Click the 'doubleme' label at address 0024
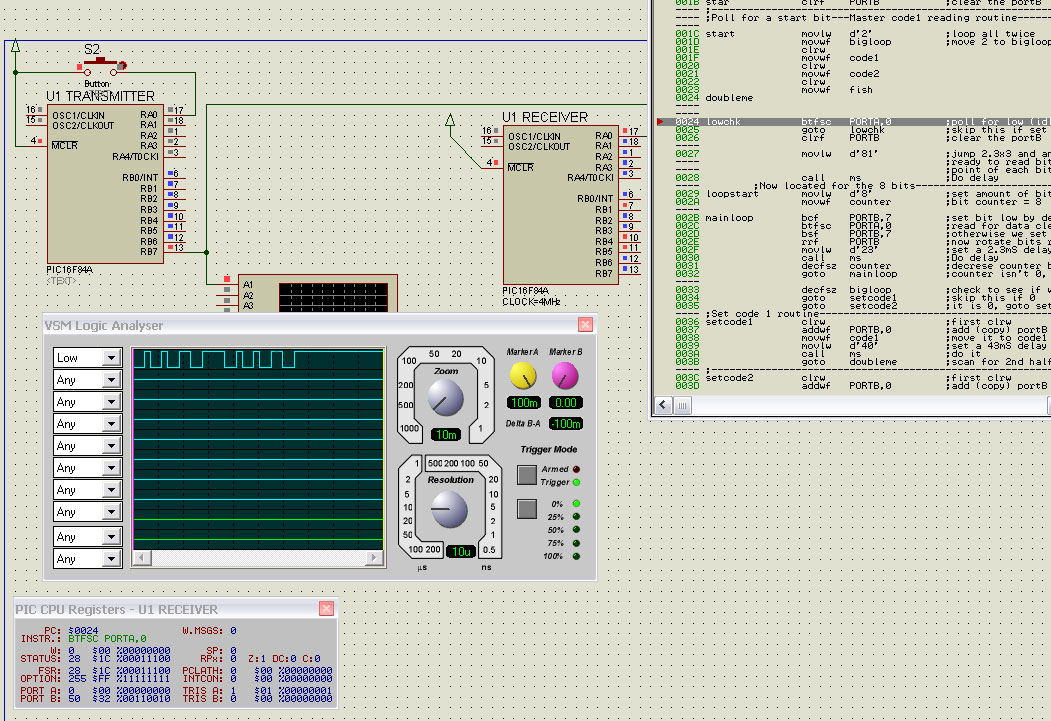 click(x=729, y=98)
